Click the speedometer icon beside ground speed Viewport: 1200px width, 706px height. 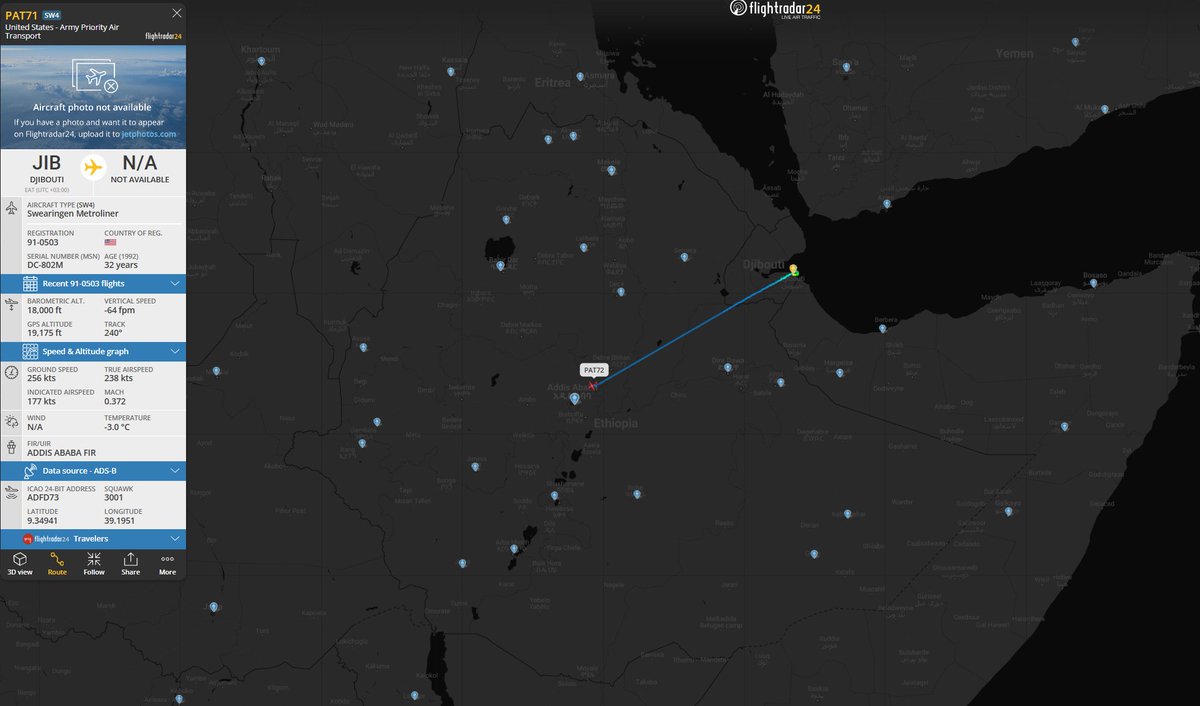pos(11,373)
